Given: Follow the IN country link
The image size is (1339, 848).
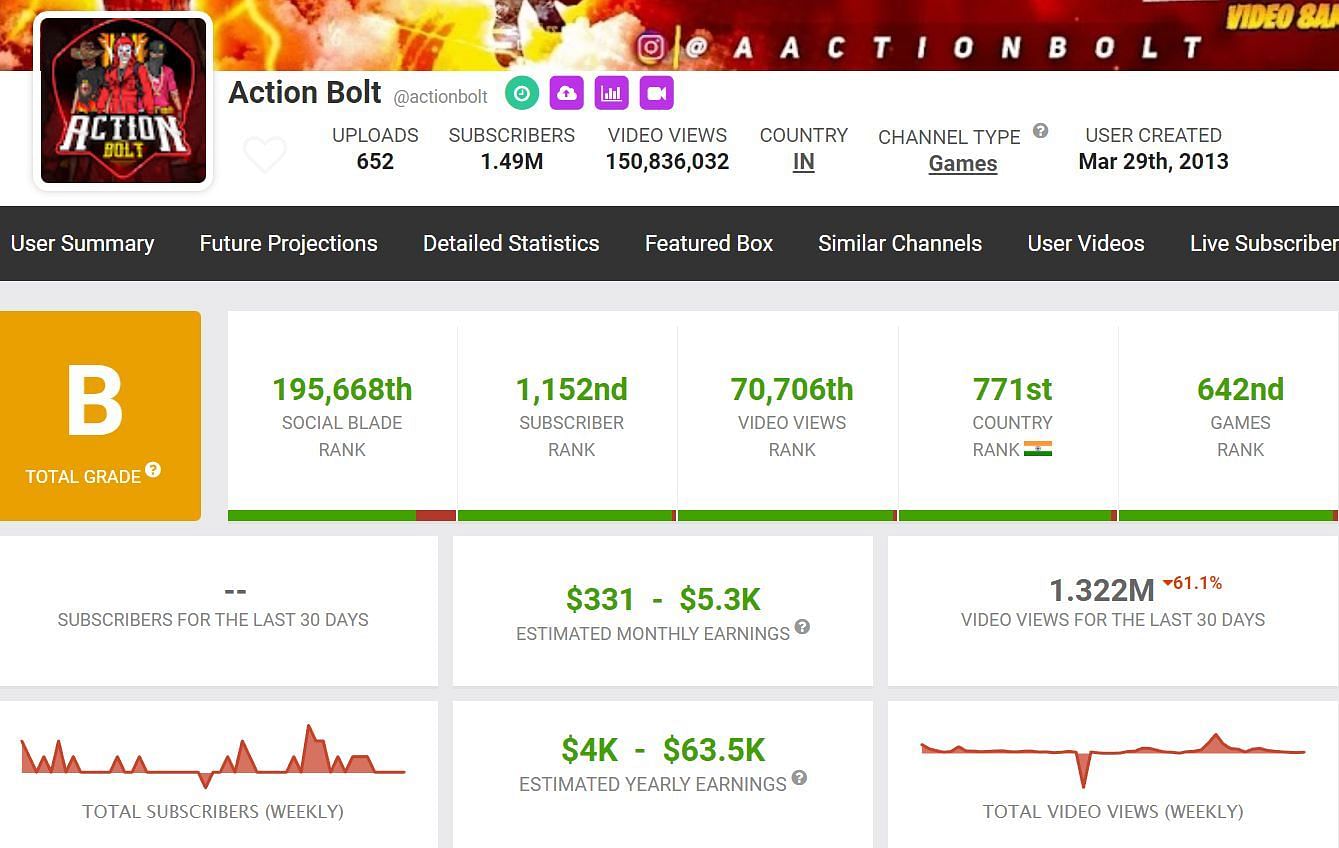Looking at the screenshot, I should 803,162.
